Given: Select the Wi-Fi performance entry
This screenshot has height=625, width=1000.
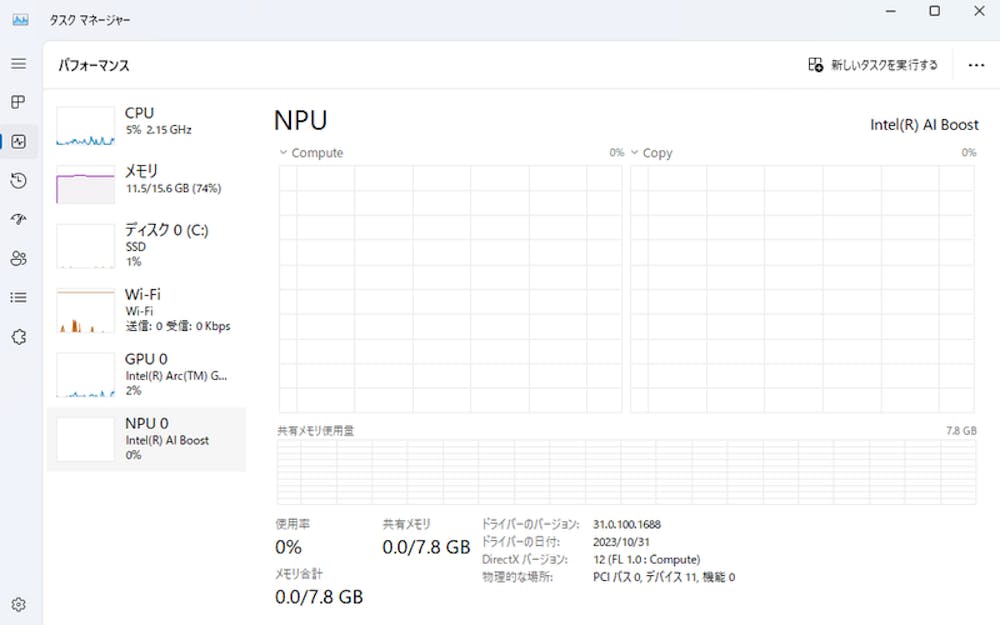Looking at the screenshot, I should (x=146, y=310).
